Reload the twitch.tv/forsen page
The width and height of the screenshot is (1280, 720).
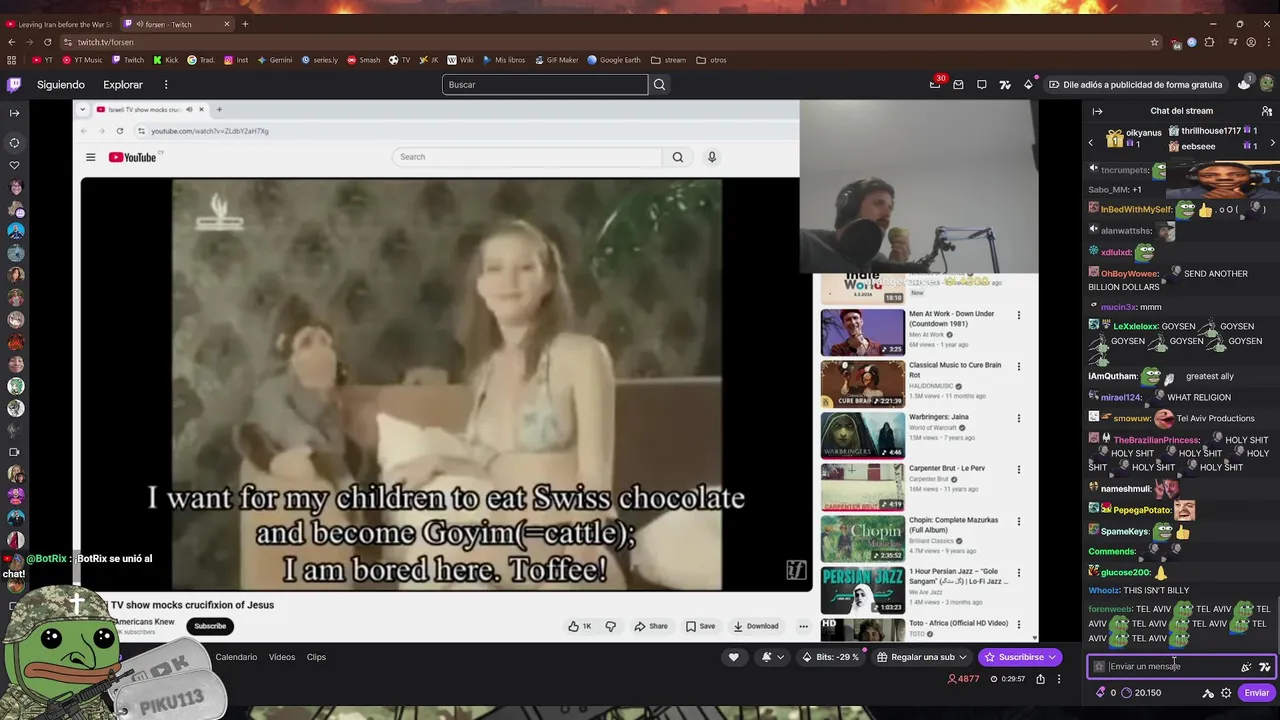coord(46,42)
